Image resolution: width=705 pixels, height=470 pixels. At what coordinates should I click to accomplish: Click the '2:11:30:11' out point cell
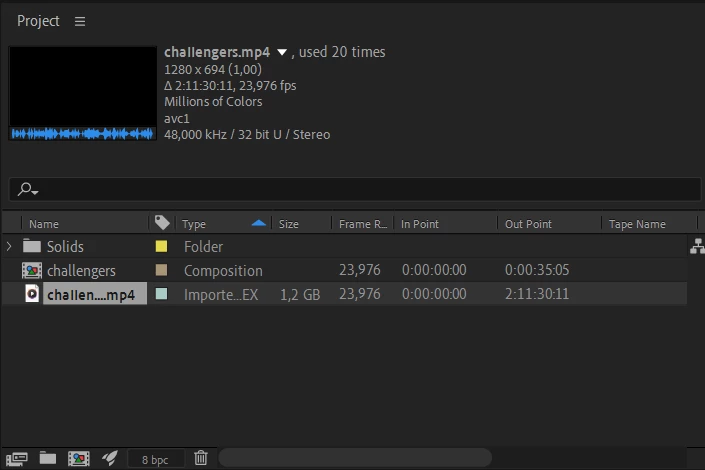[537, 294]
